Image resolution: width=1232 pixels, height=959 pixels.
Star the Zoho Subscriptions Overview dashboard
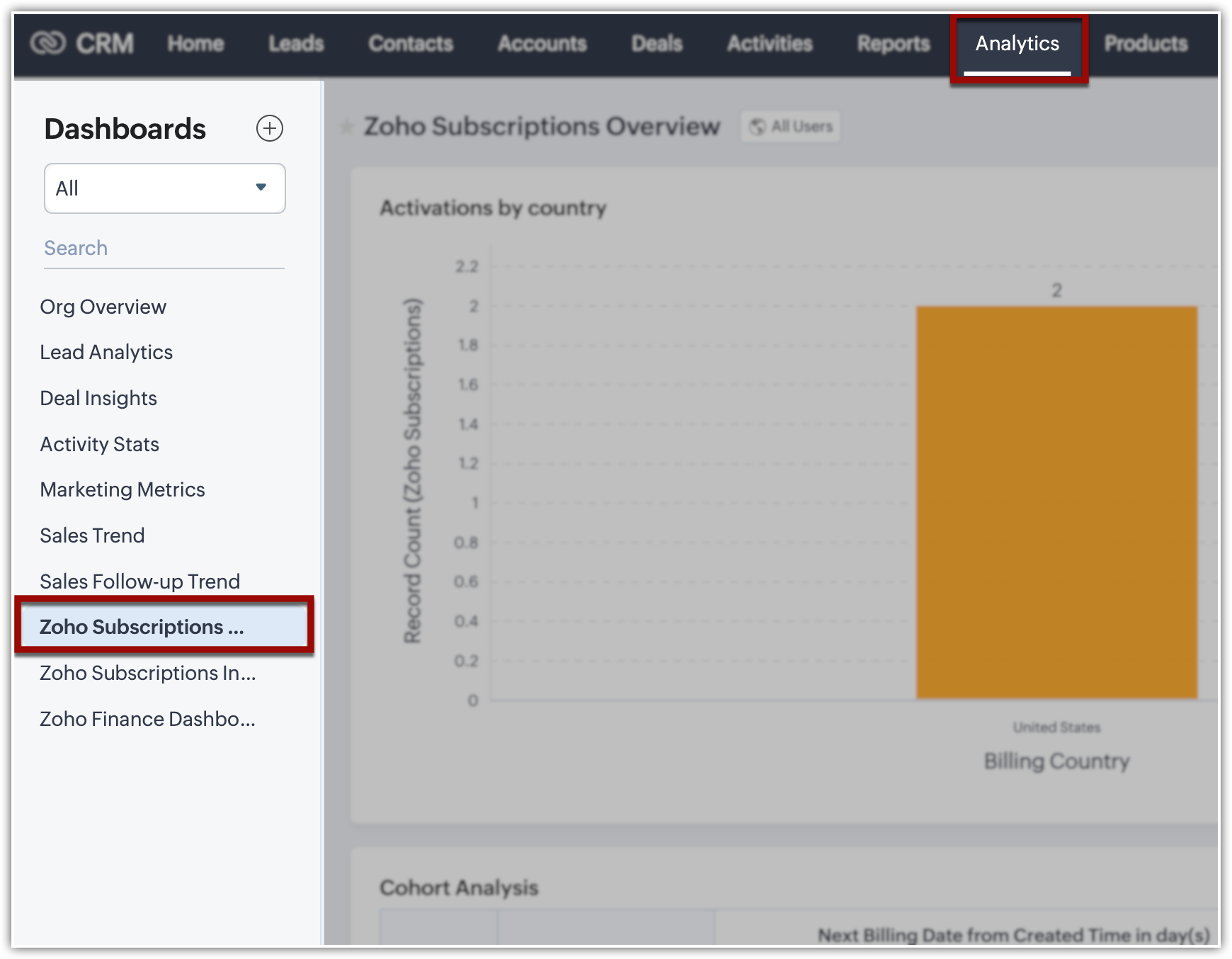pyautogui.click(x=346, y=127)
